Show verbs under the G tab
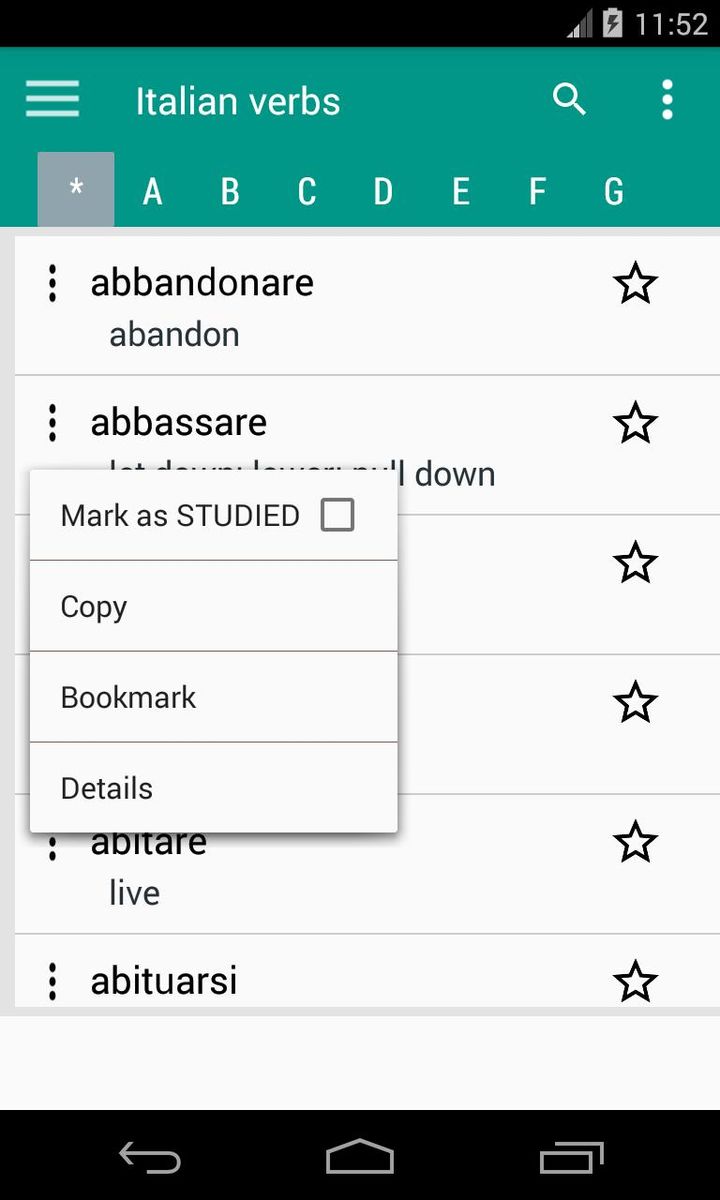Screen dimensions: 720x1200 [614, 191]
